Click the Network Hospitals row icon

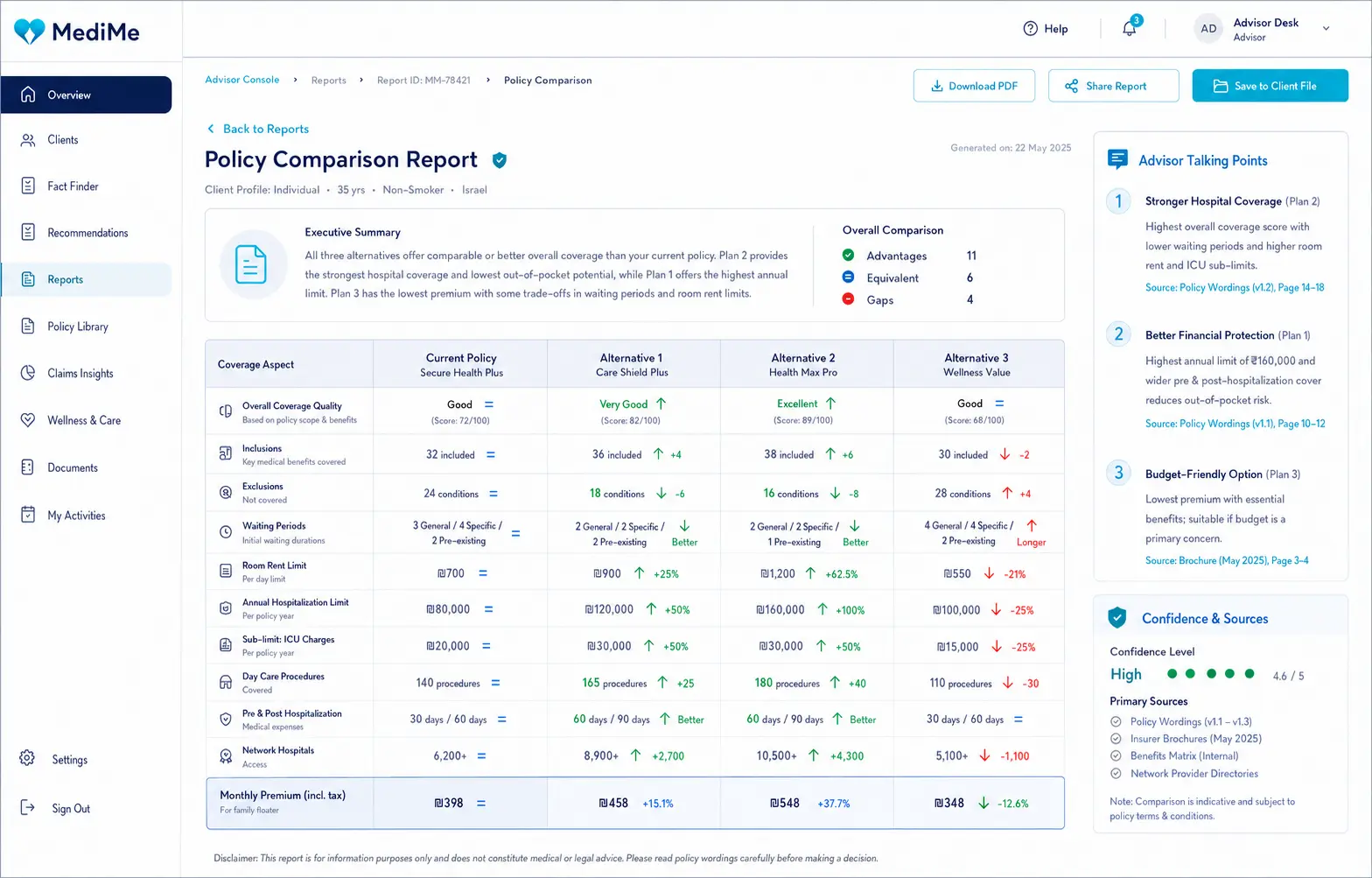[x=225, y=755]
